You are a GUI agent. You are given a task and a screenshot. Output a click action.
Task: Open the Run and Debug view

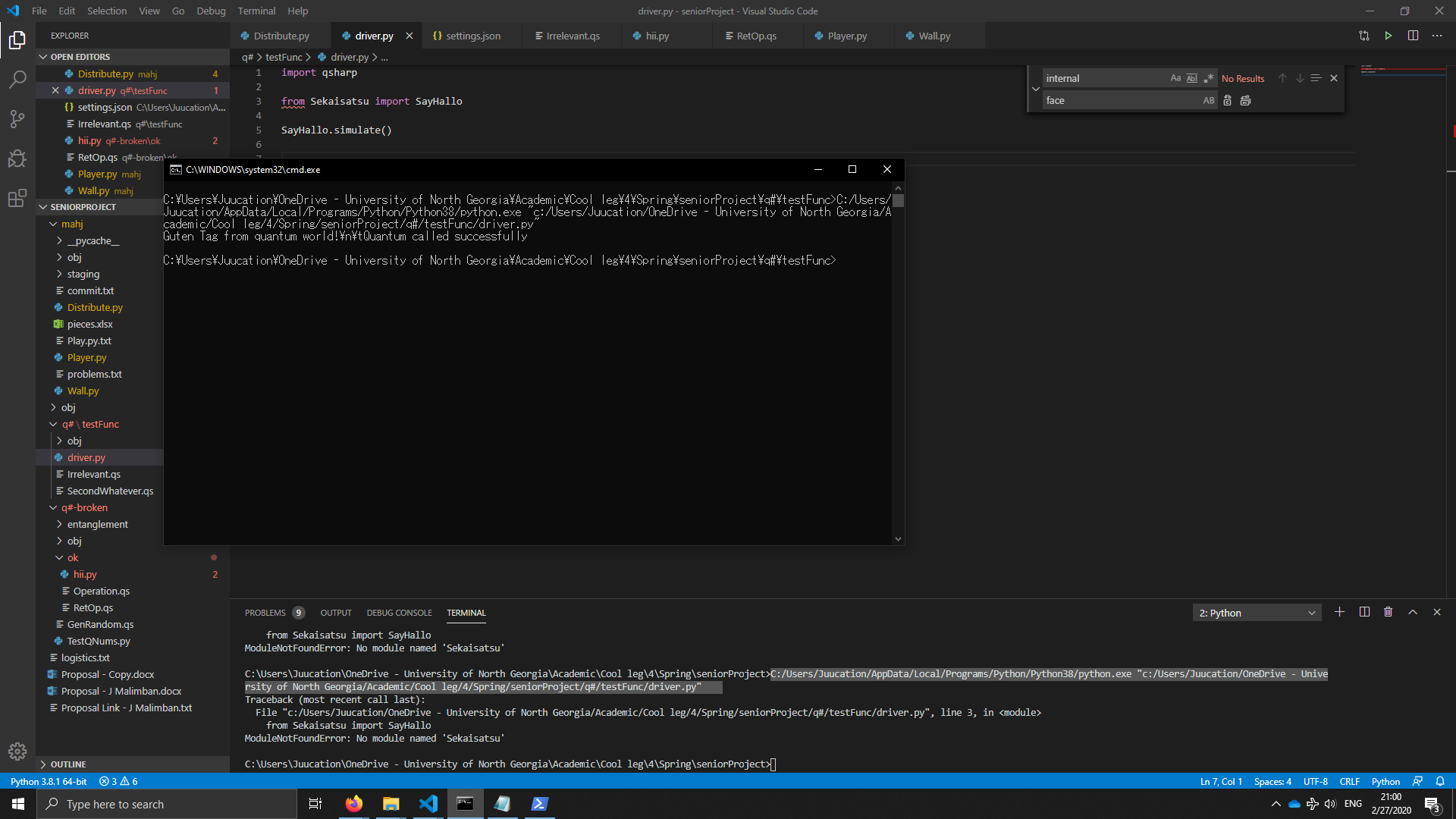click(17, 158)
